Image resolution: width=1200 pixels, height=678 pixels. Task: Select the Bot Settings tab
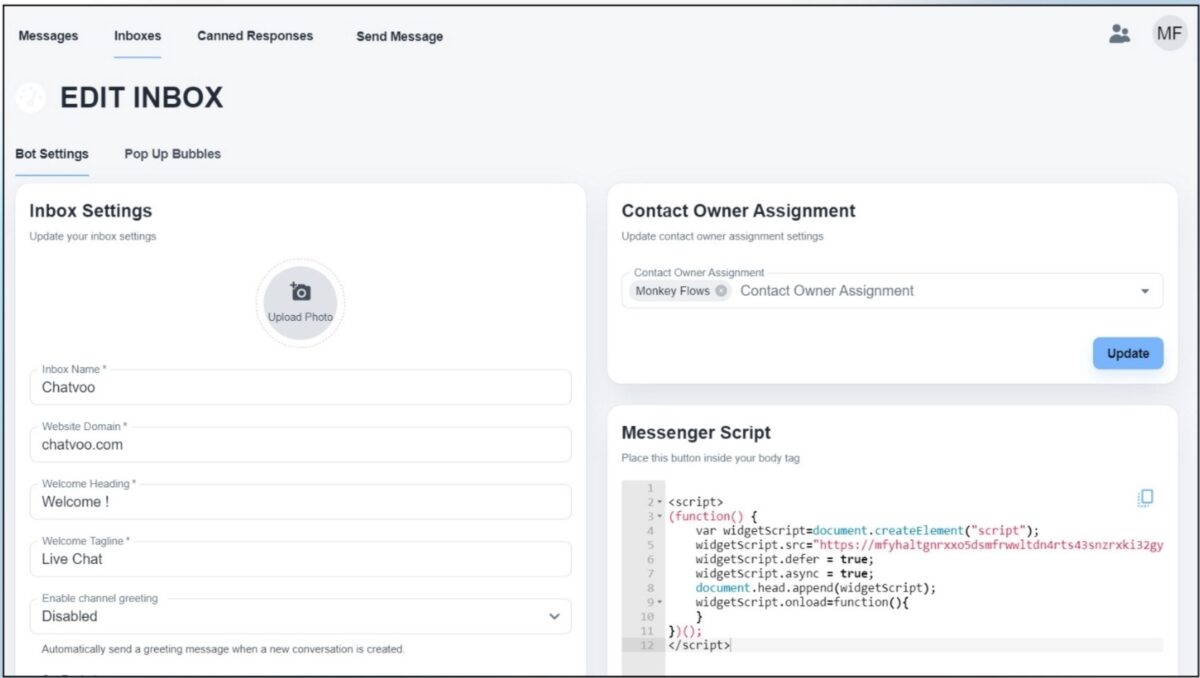point(51,154)
